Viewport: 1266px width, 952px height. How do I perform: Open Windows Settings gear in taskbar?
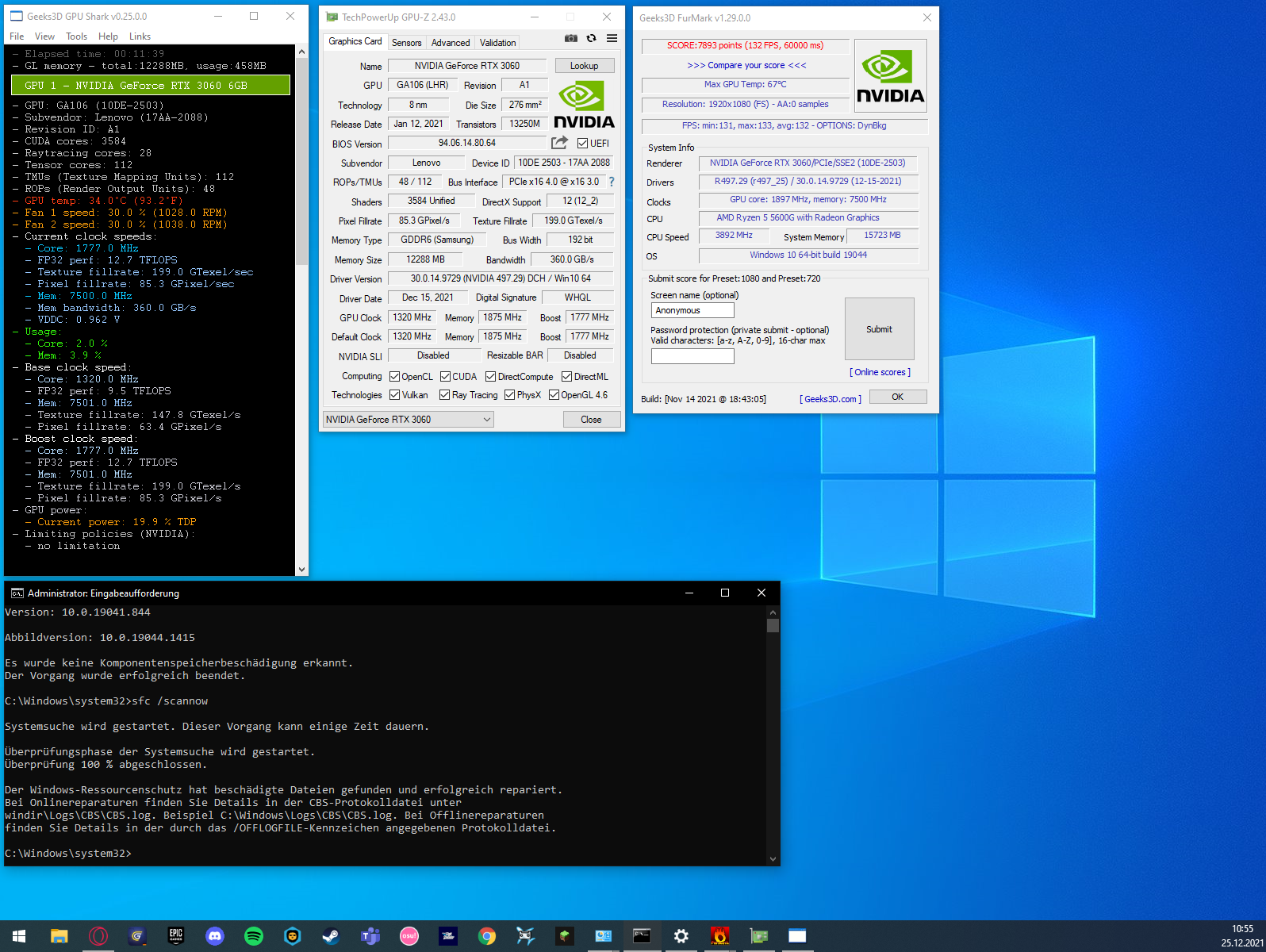tap(681, 936)
